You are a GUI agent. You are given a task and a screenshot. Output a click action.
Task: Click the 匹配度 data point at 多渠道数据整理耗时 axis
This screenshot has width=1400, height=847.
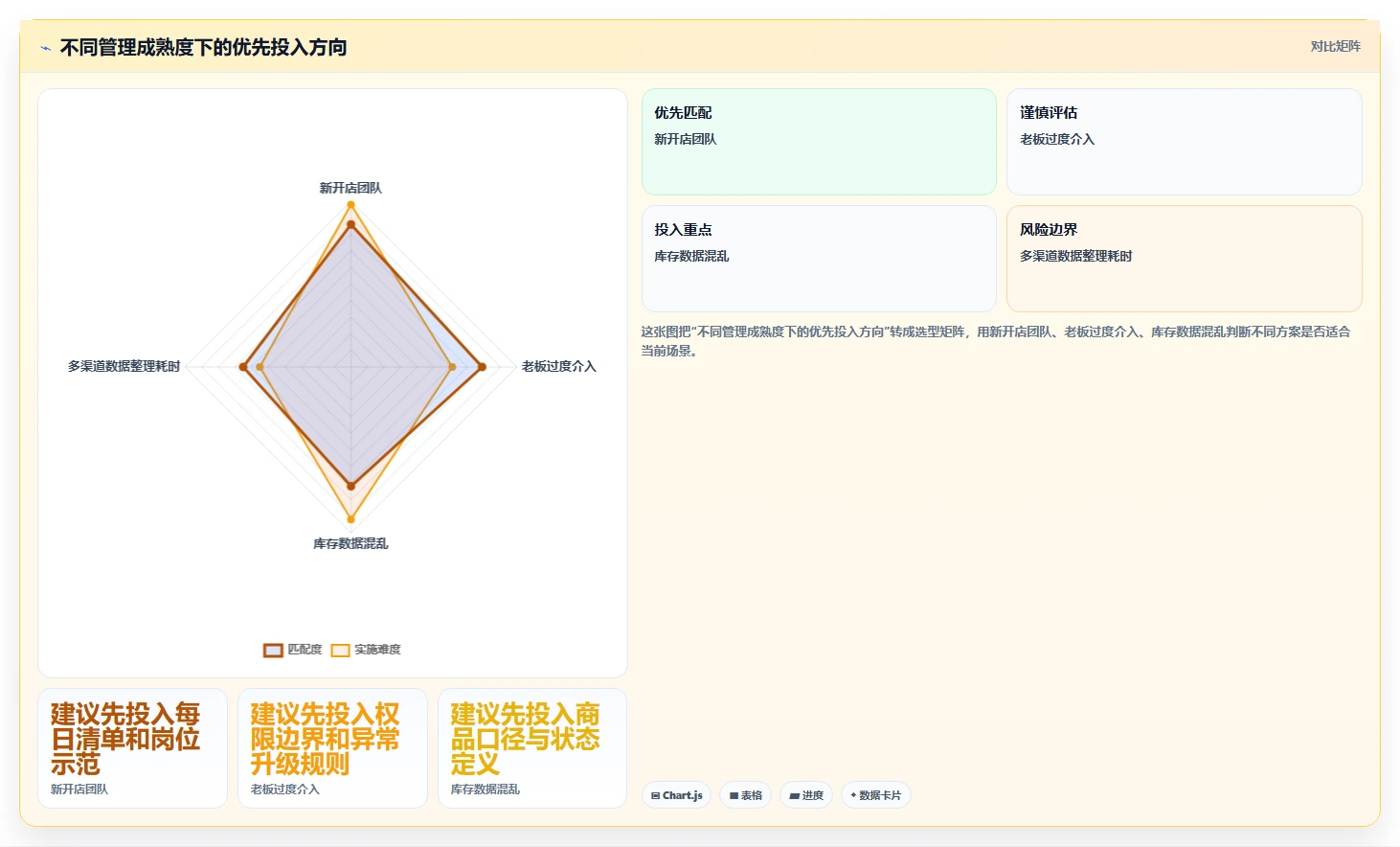point(243,367)
